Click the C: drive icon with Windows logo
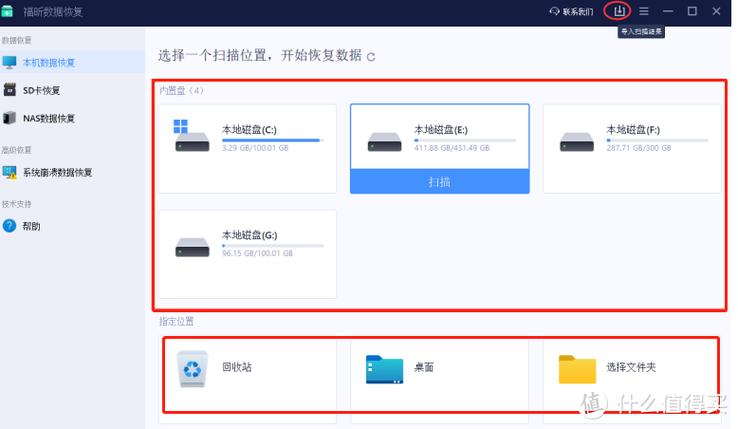The width and height of the screenshot is (738, 429). 192,136
